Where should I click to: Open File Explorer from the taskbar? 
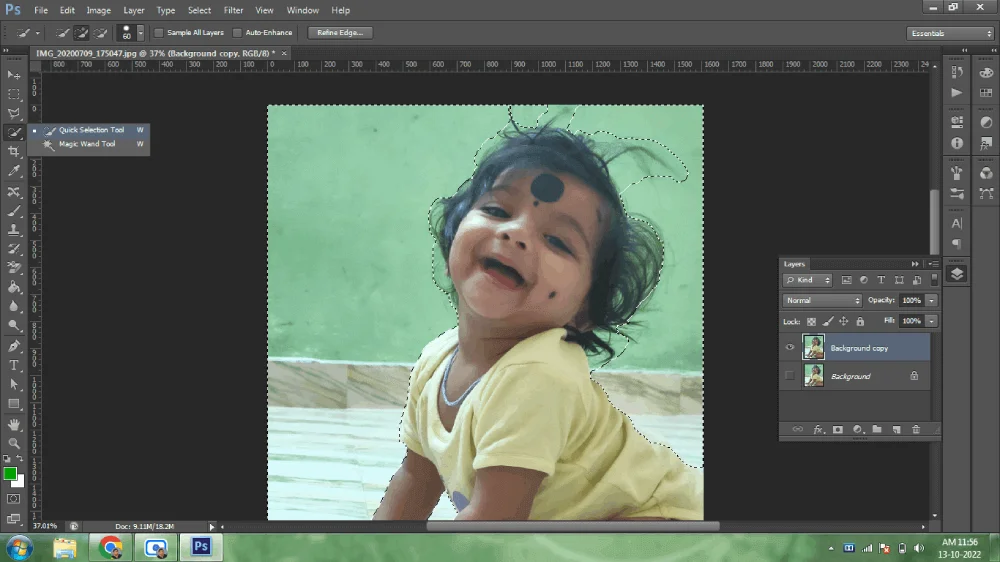pyautogui.click(x=64, y=547)
